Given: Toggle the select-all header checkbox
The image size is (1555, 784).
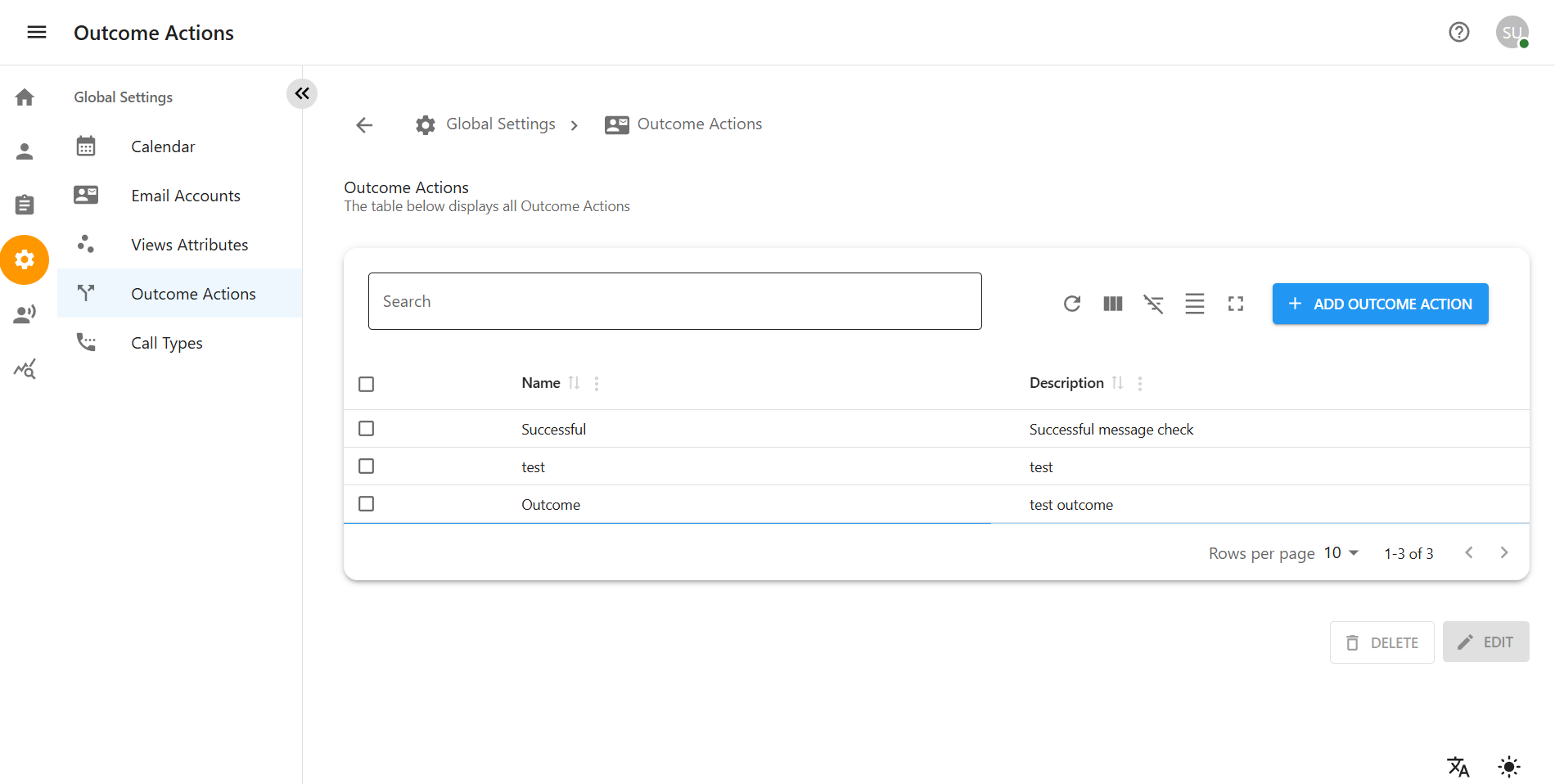Looking at the screenshot, I should point(366,384).
